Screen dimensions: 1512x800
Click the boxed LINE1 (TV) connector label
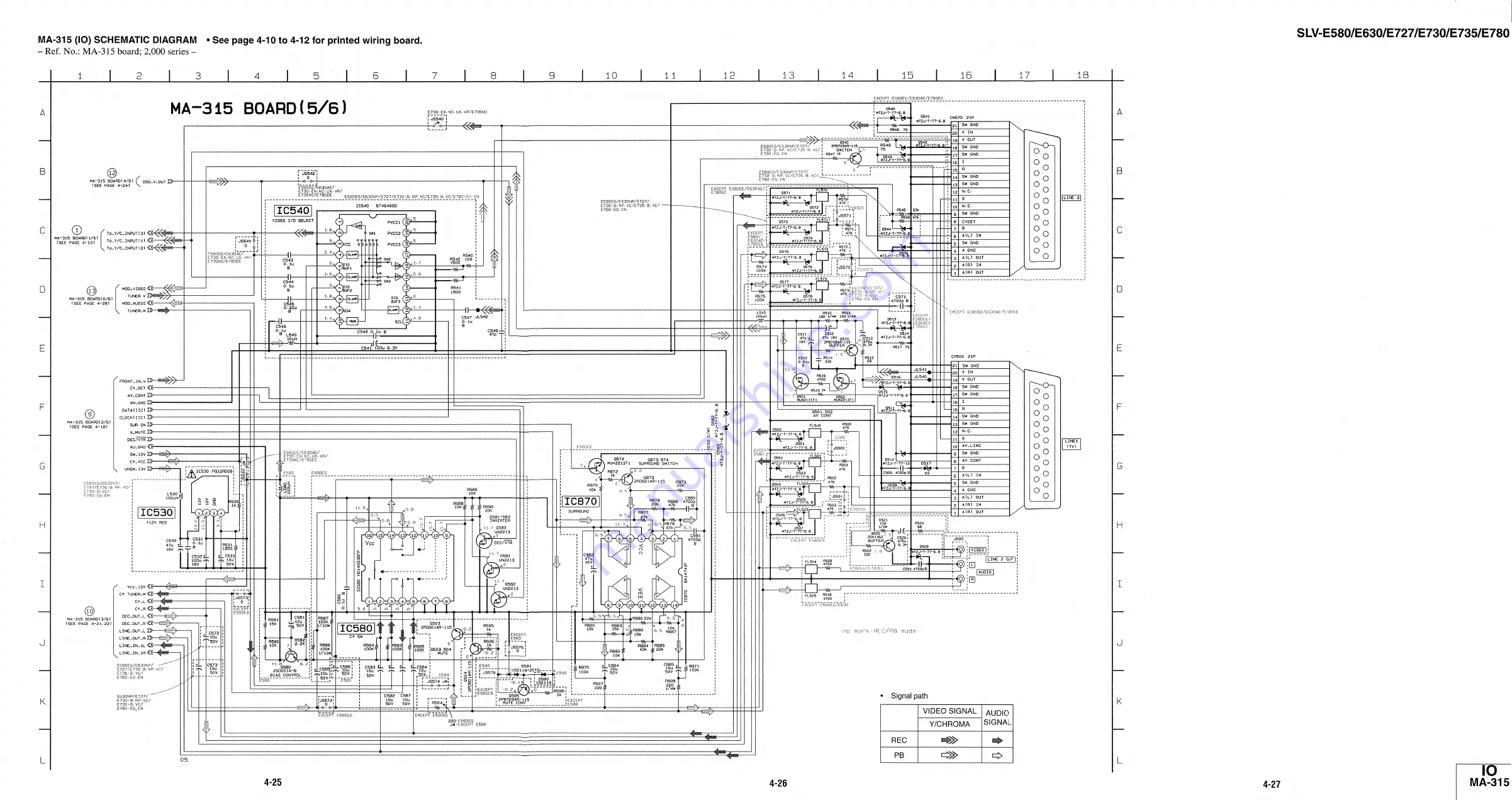(x=1072, y=444)
